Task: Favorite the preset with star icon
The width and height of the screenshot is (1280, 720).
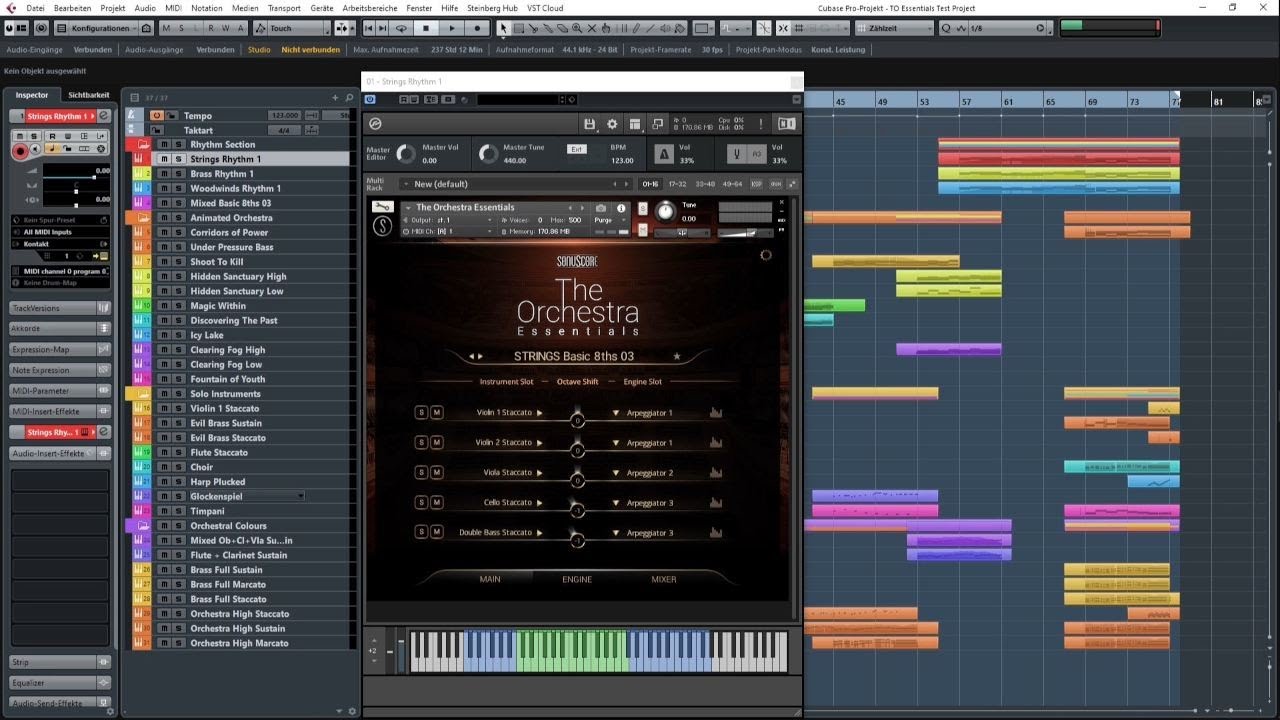Action: coord(677,356)
